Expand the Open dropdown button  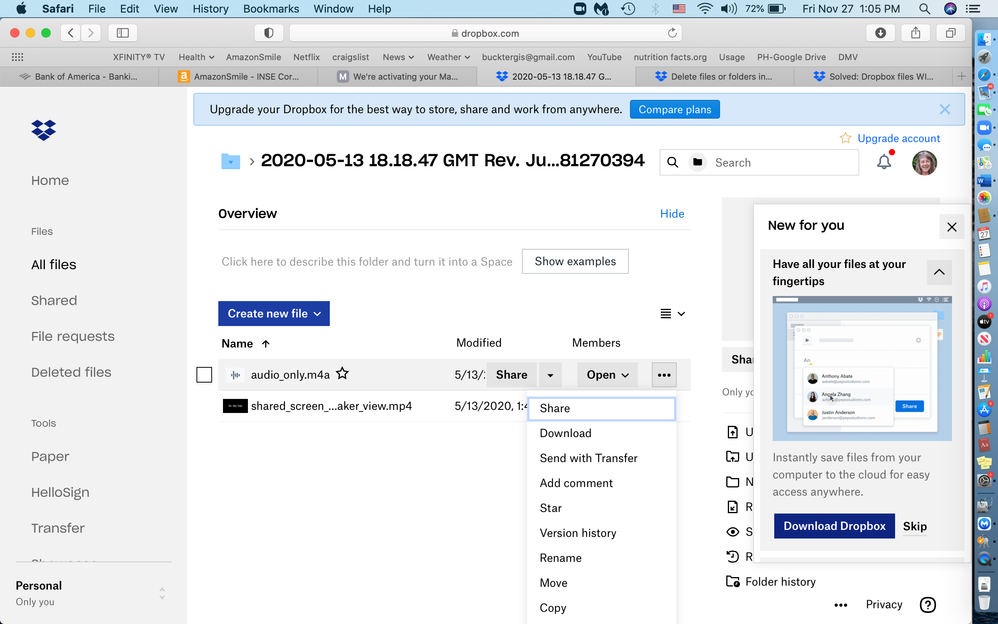(607, 375)
